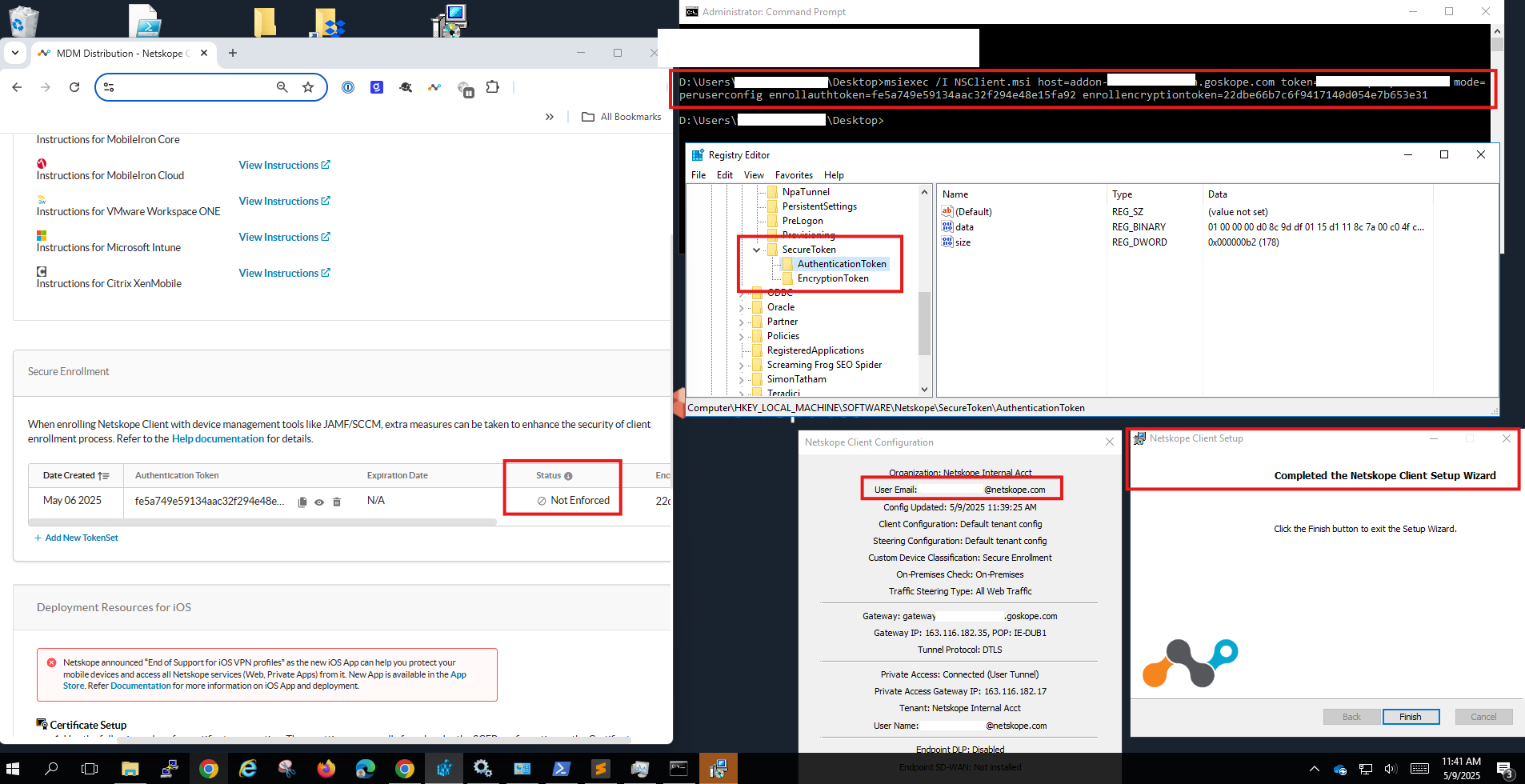Select the NpaTunnel registry key

tap(806, 192)
